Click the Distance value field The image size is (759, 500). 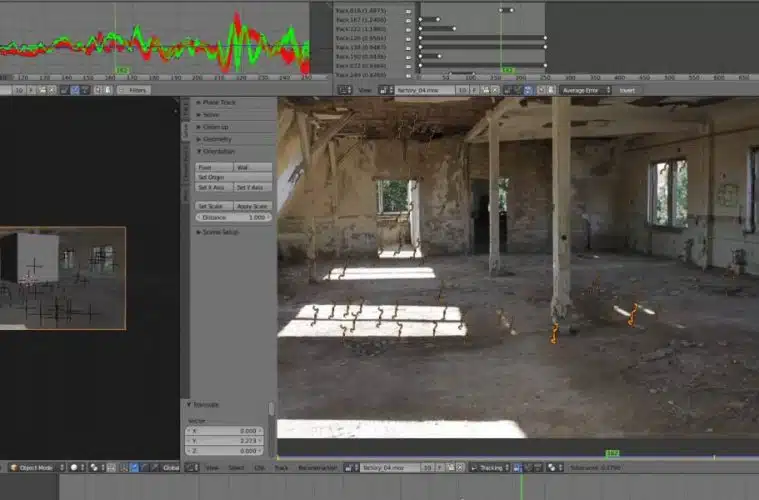coord(233,217)
